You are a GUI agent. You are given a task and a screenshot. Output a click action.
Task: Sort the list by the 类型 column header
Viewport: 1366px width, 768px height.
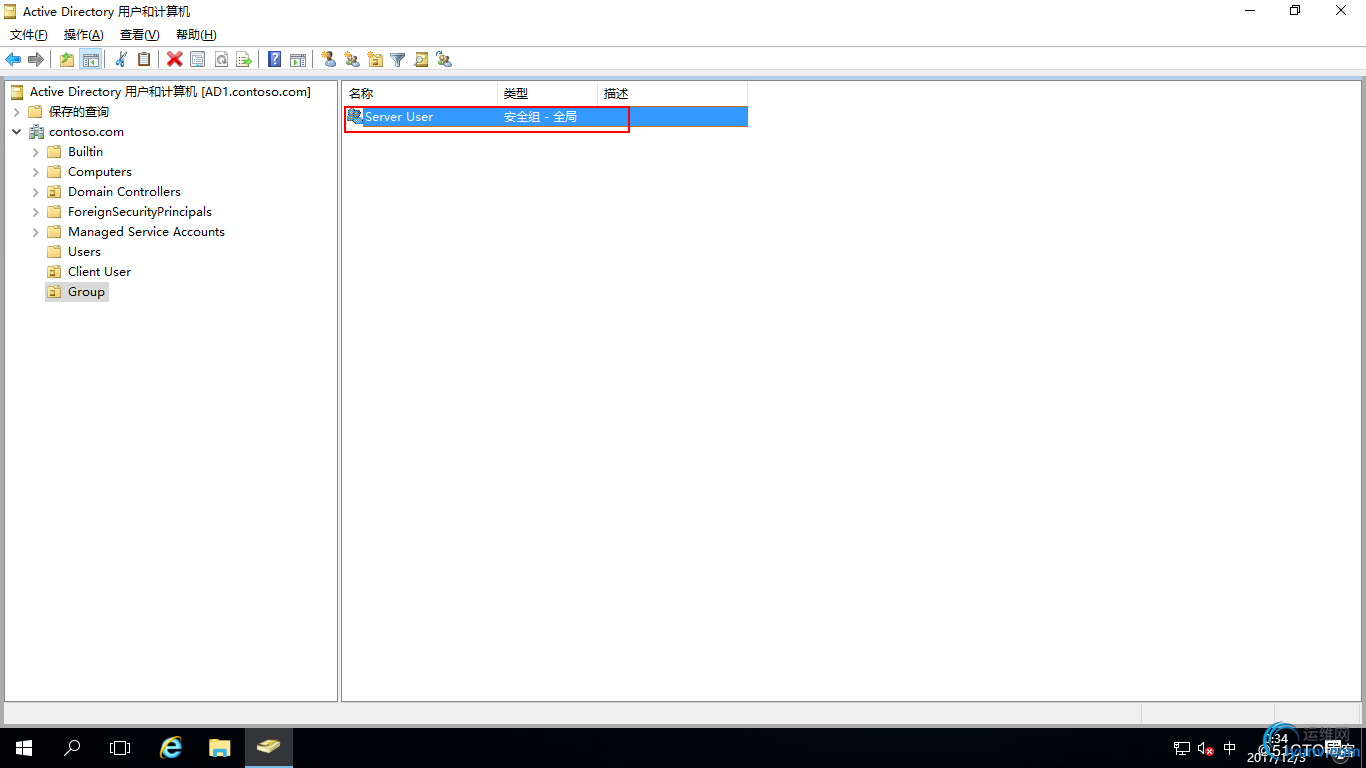(548, 94)
